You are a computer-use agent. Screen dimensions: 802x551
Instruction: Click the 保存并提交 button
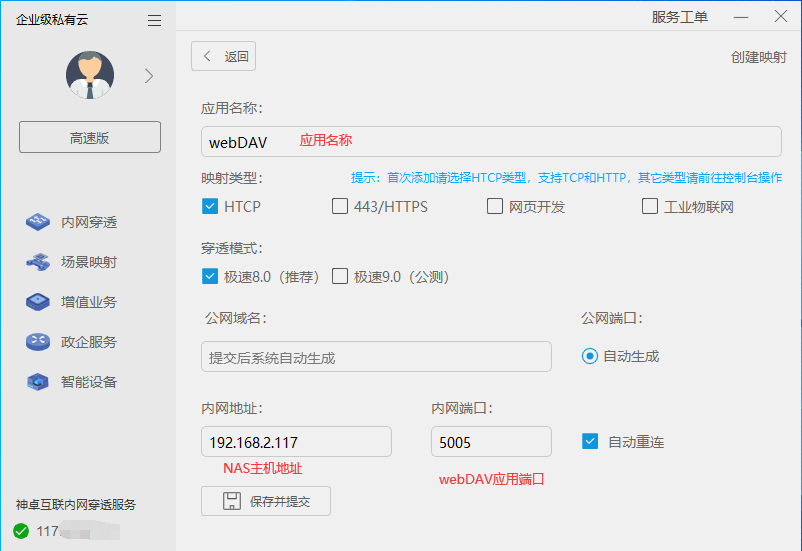pyautogui.click(x=266, y=501)
